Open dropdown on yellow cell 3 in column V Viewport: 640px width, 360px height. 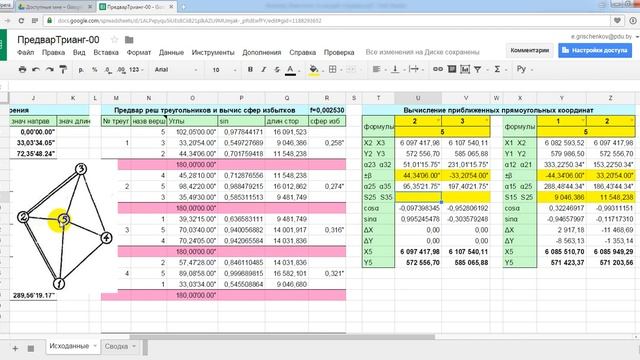click(x=486, y=121)
